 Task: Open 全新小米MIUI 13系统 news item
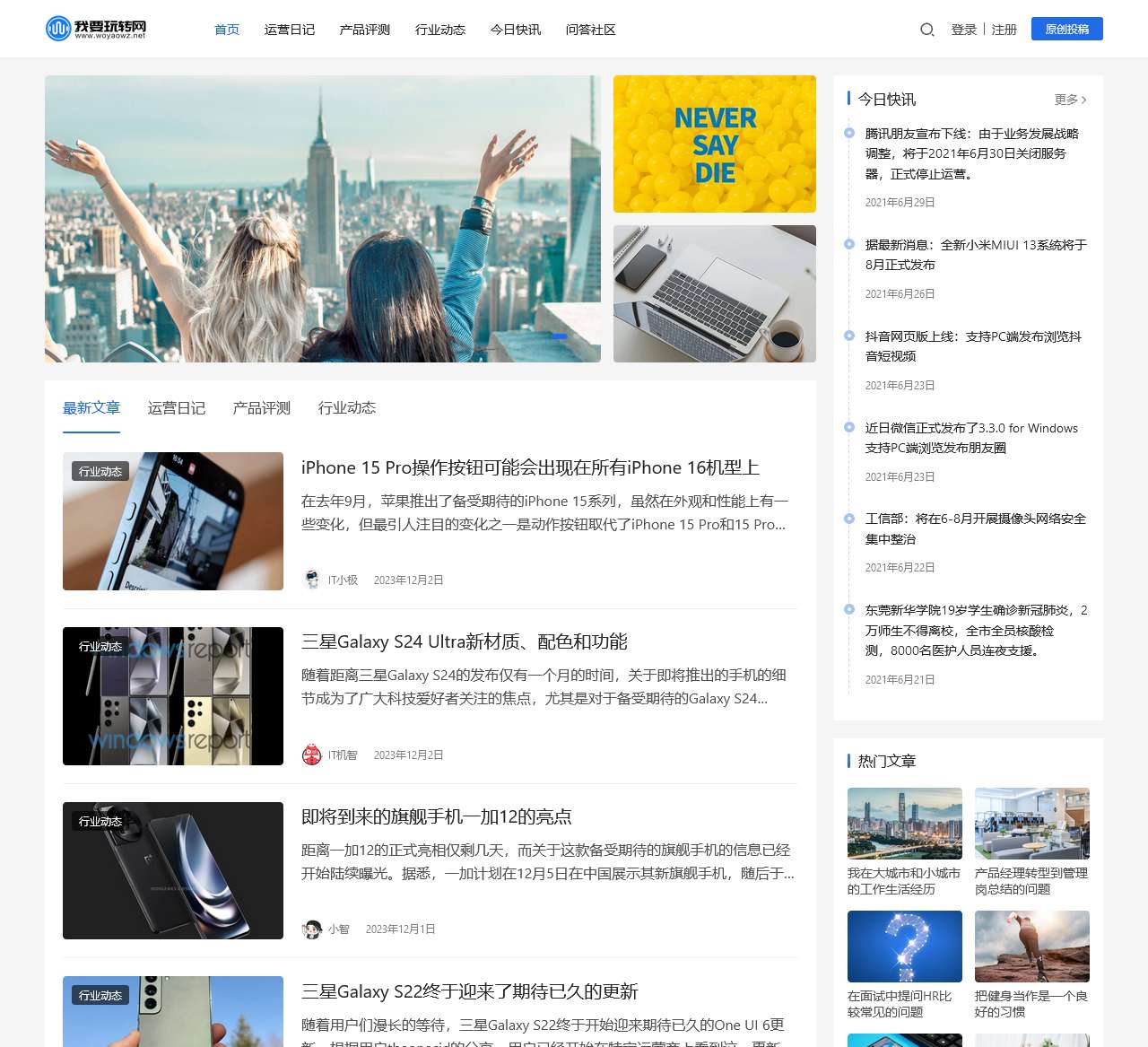pyautogui.click(x=976, y=255)
